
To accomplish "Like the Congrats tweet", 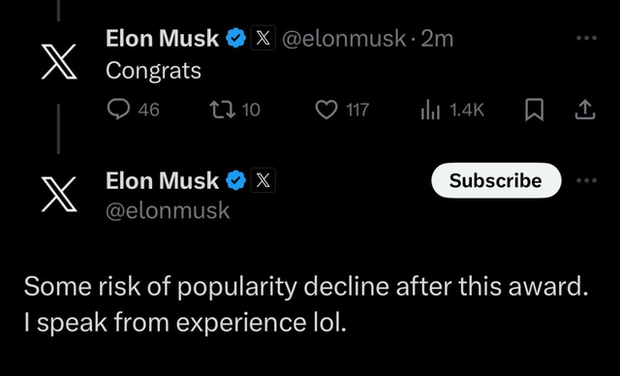I will (342, 110).
